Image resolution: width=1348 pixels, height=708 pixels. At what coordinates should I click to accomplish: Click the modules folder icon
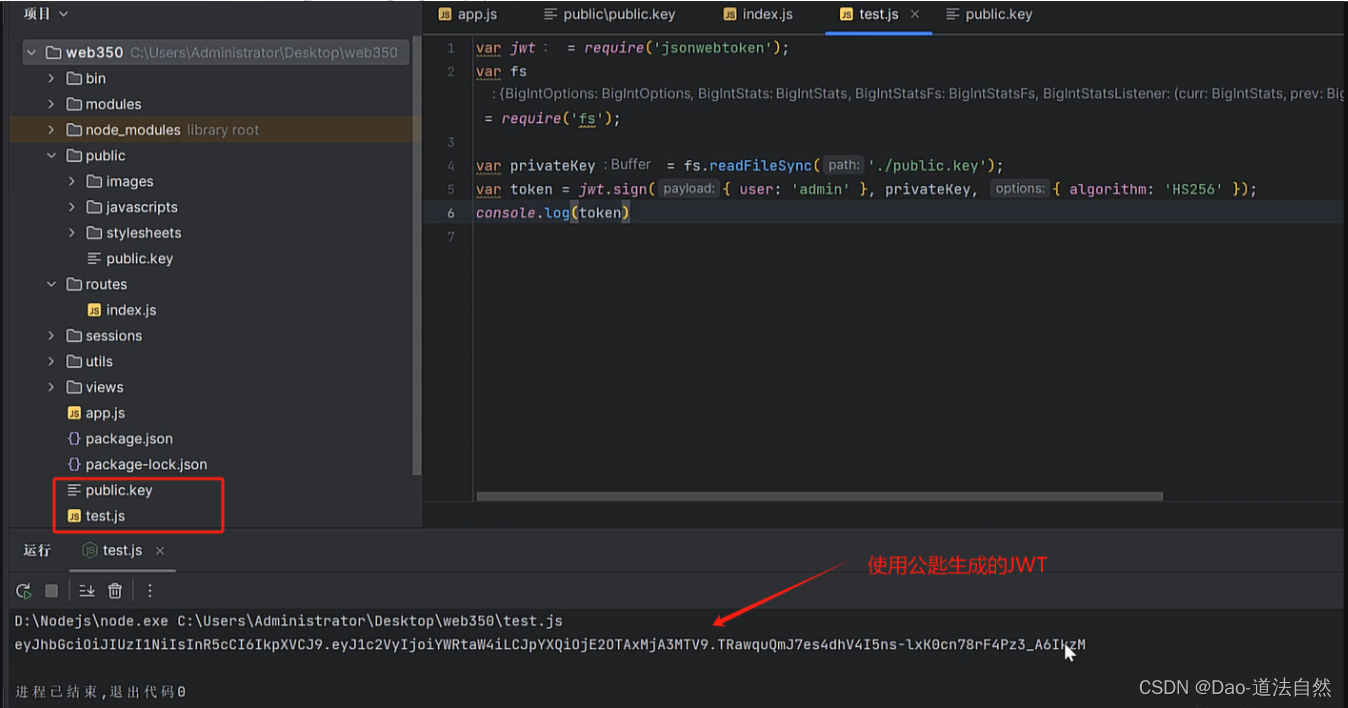[74, 104]
